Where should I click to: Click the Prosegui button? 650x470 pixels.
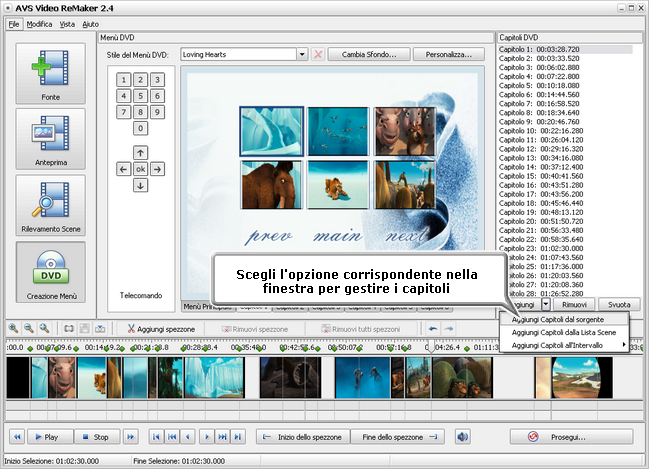[572, 437]
